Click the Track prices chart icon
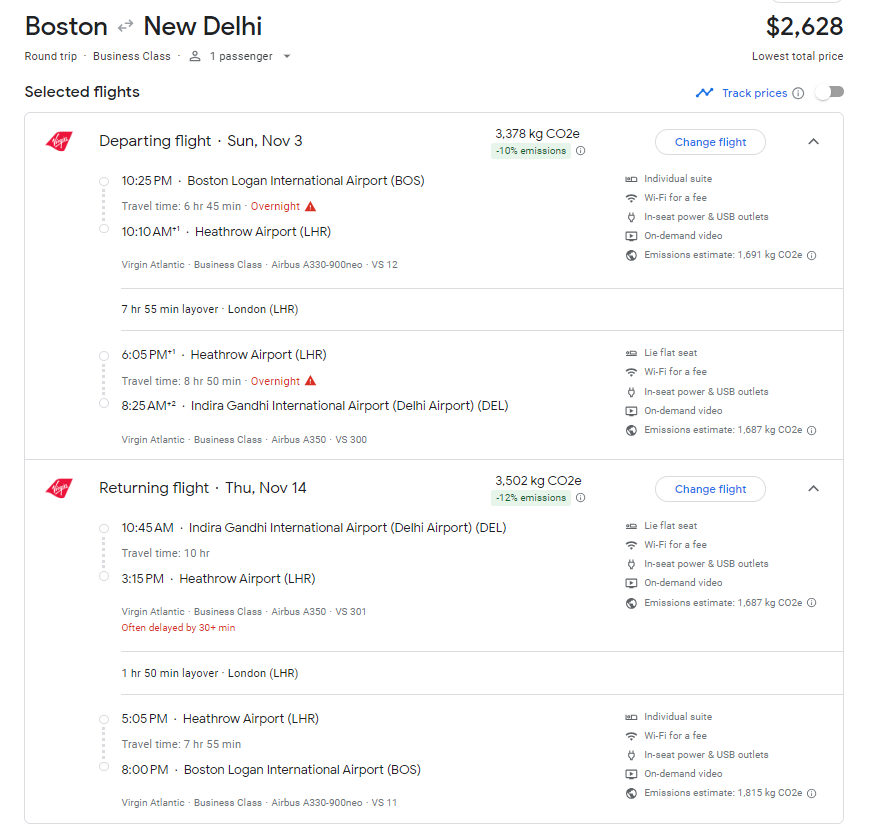The height and width of the screenshot is (827, 881). click(x=702, y=92)
